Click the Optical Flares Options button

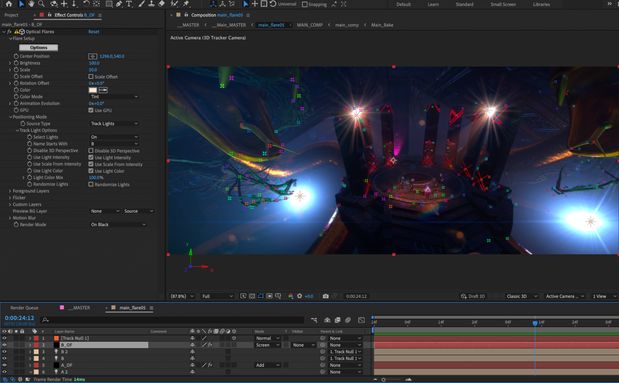[38, 47]
